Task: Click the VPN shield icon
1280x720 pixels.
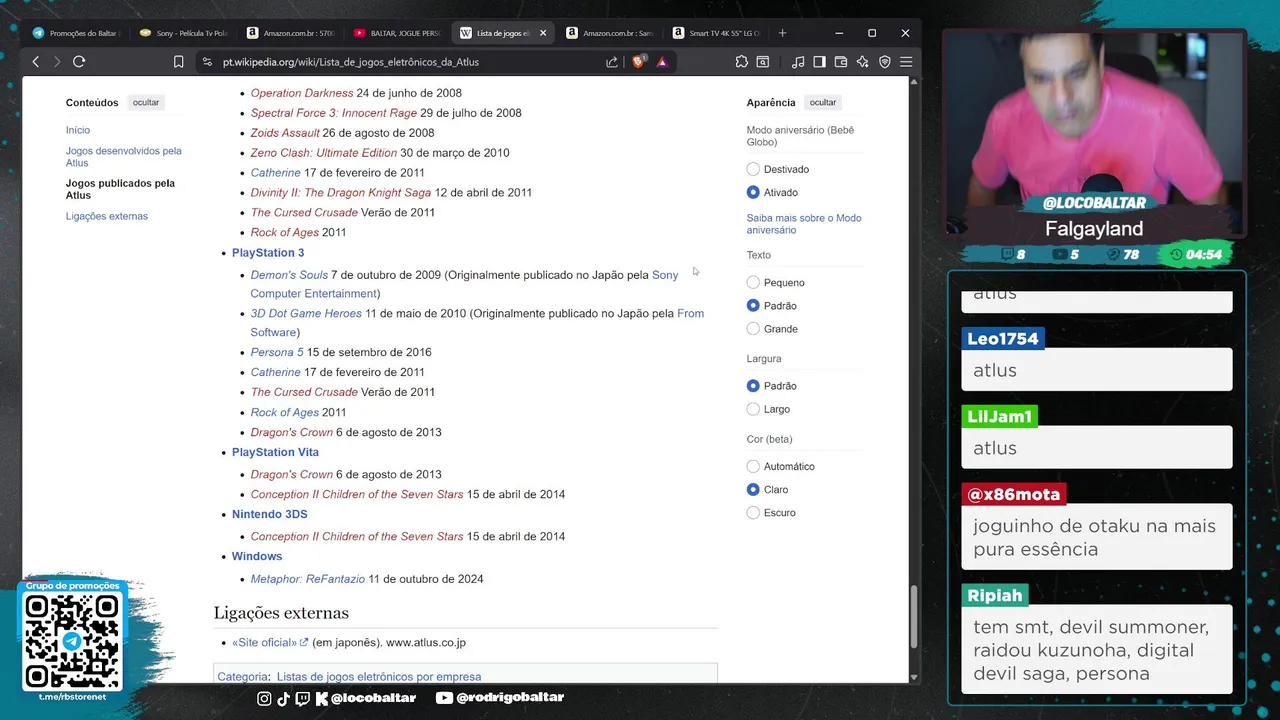Action: click(885, 62)
